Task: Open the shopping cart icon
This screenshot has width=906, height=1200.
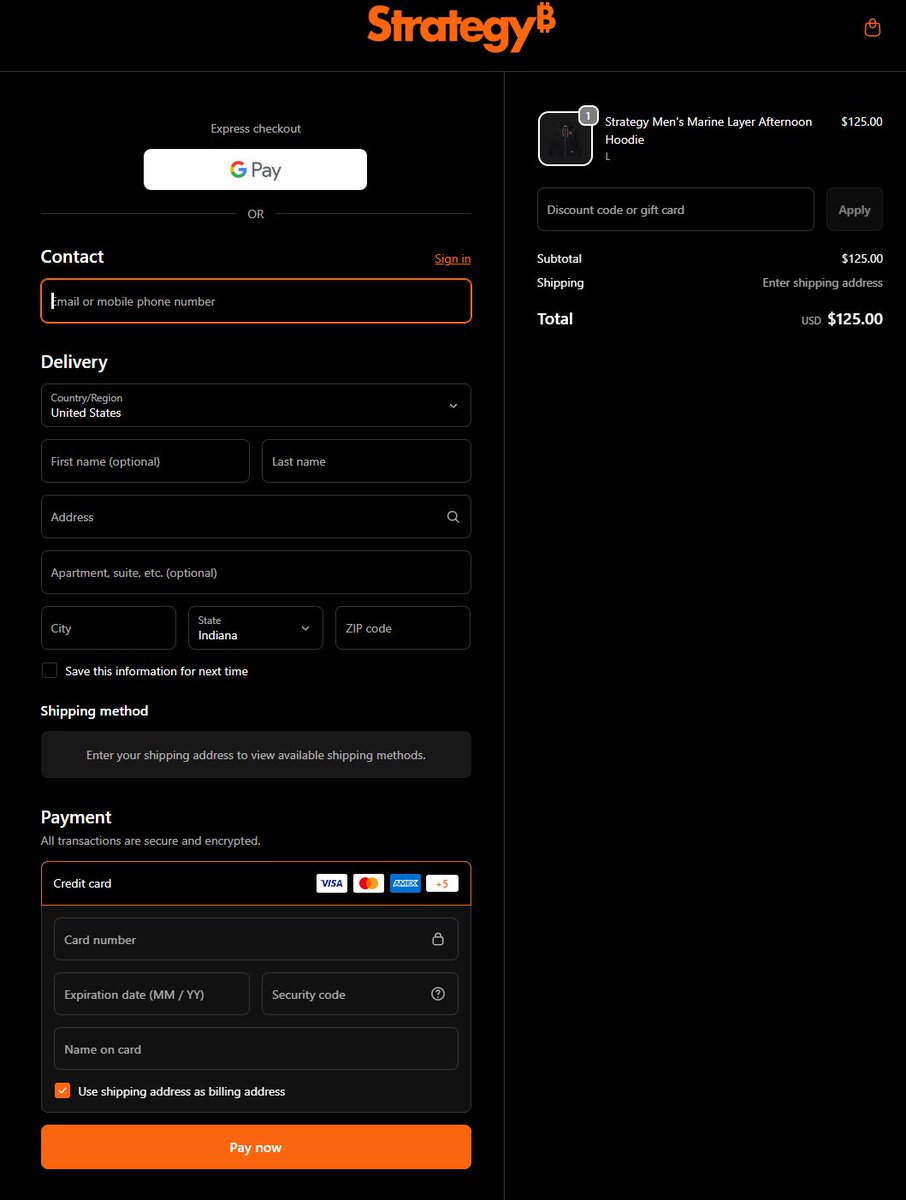Action: click(x=871, y=27)
